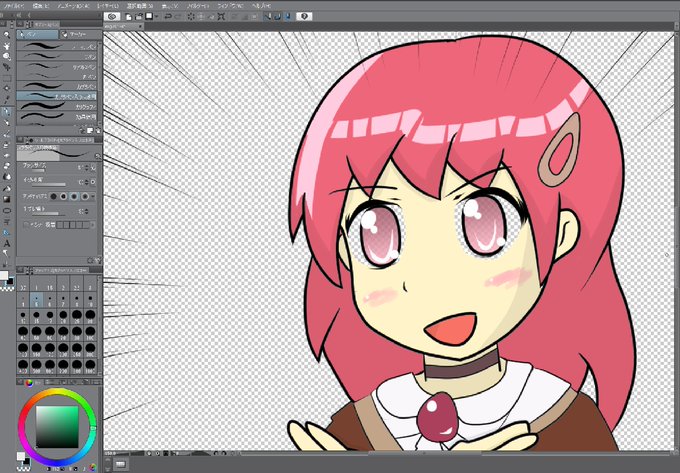
Task: Select the Operation object tool
Action: 7,56
